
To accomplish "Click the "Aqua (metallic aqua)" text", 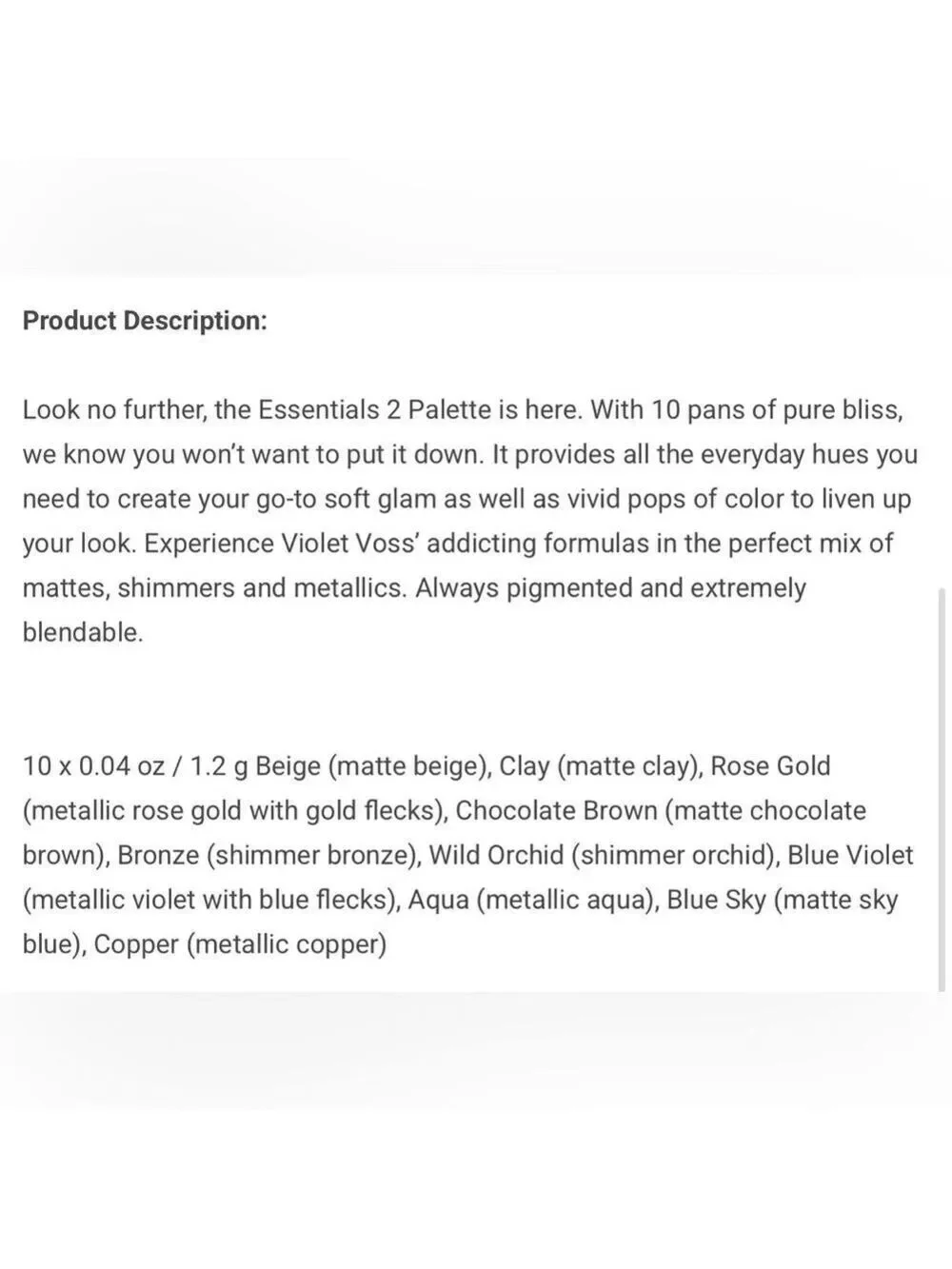I will tap(533, 901).
